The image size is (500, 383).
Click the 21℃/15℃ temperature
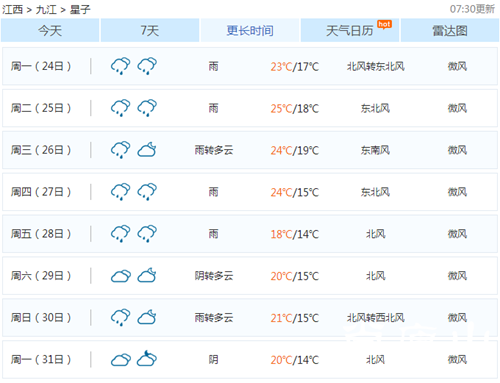295,318
